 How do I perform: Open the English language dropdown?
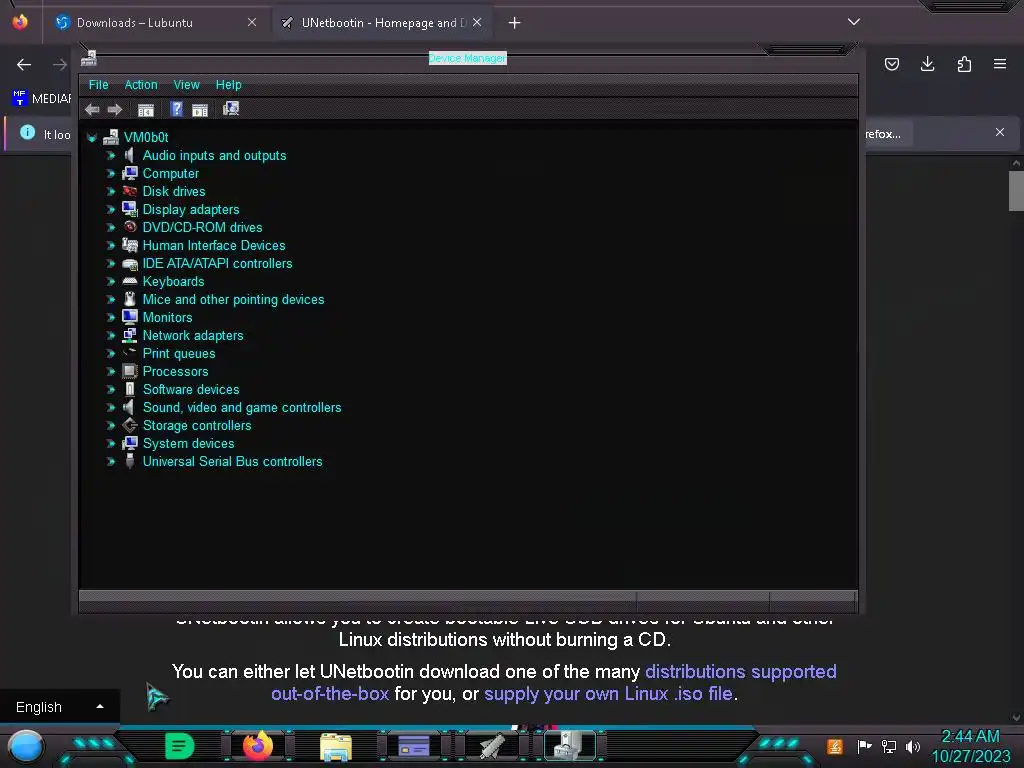[59, 707]
